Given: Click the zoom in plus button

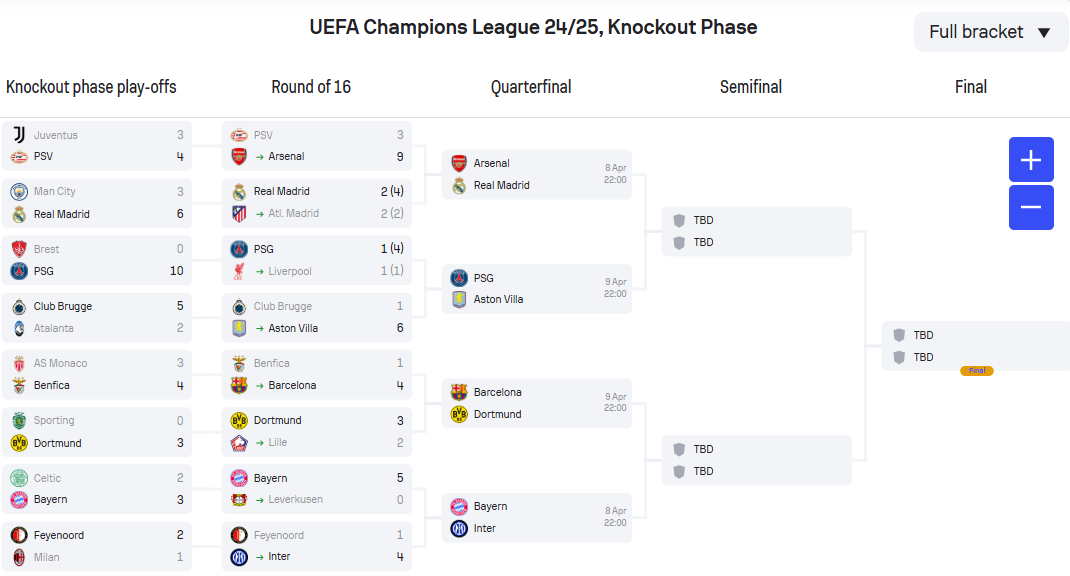Looking at the screenshot, I should click(x=1031, y=160).
